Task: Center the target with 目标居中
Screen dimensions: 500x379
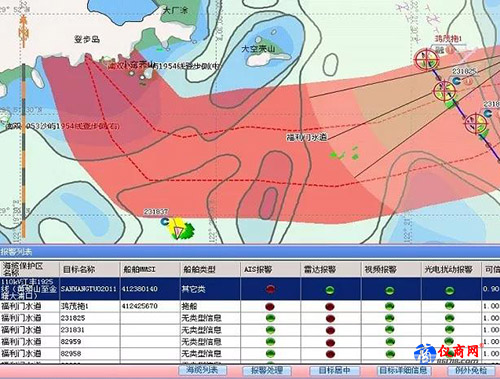Action: [x=334, y=370]
